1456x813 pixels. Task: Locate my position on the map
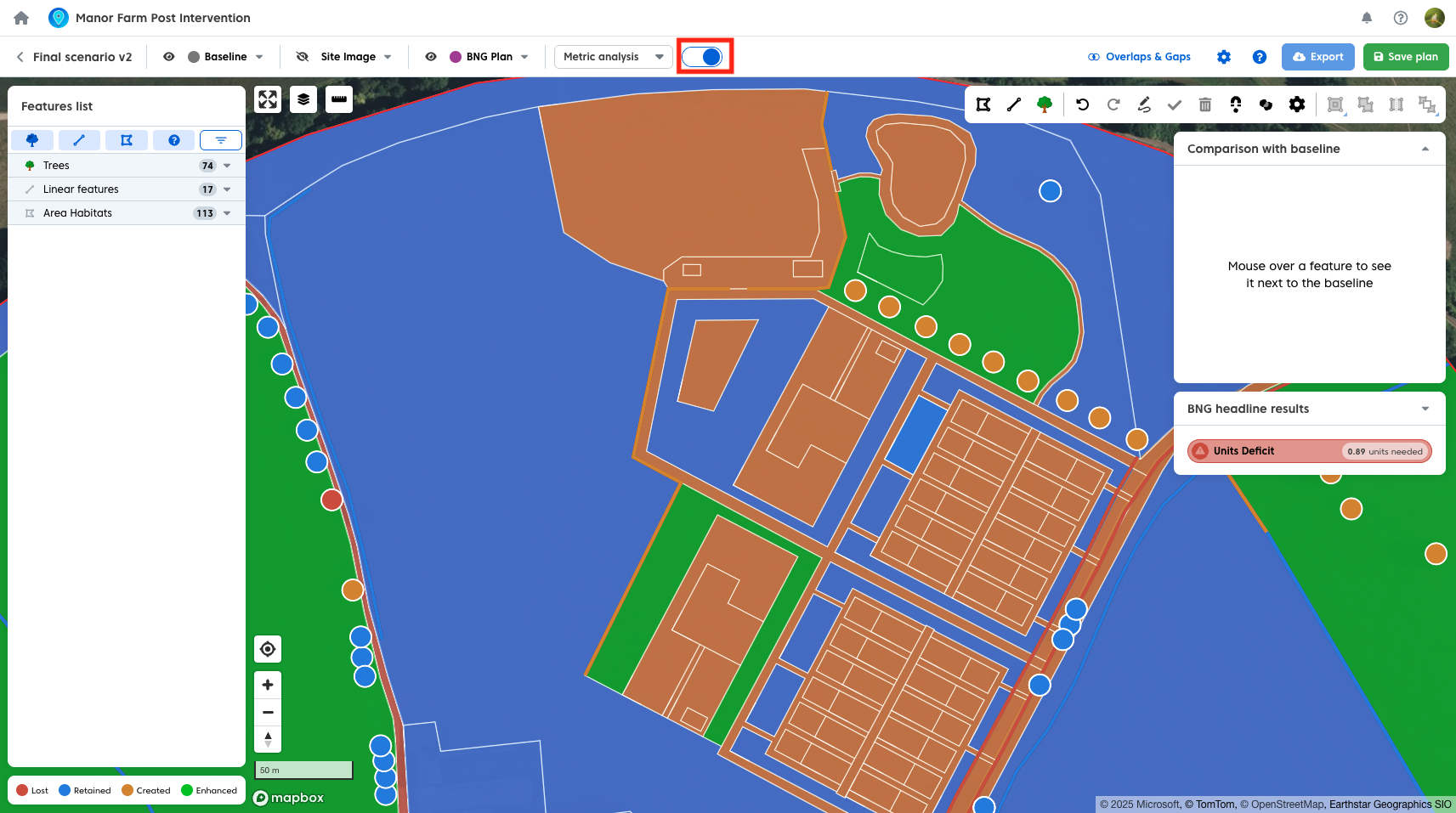point(268,649)
